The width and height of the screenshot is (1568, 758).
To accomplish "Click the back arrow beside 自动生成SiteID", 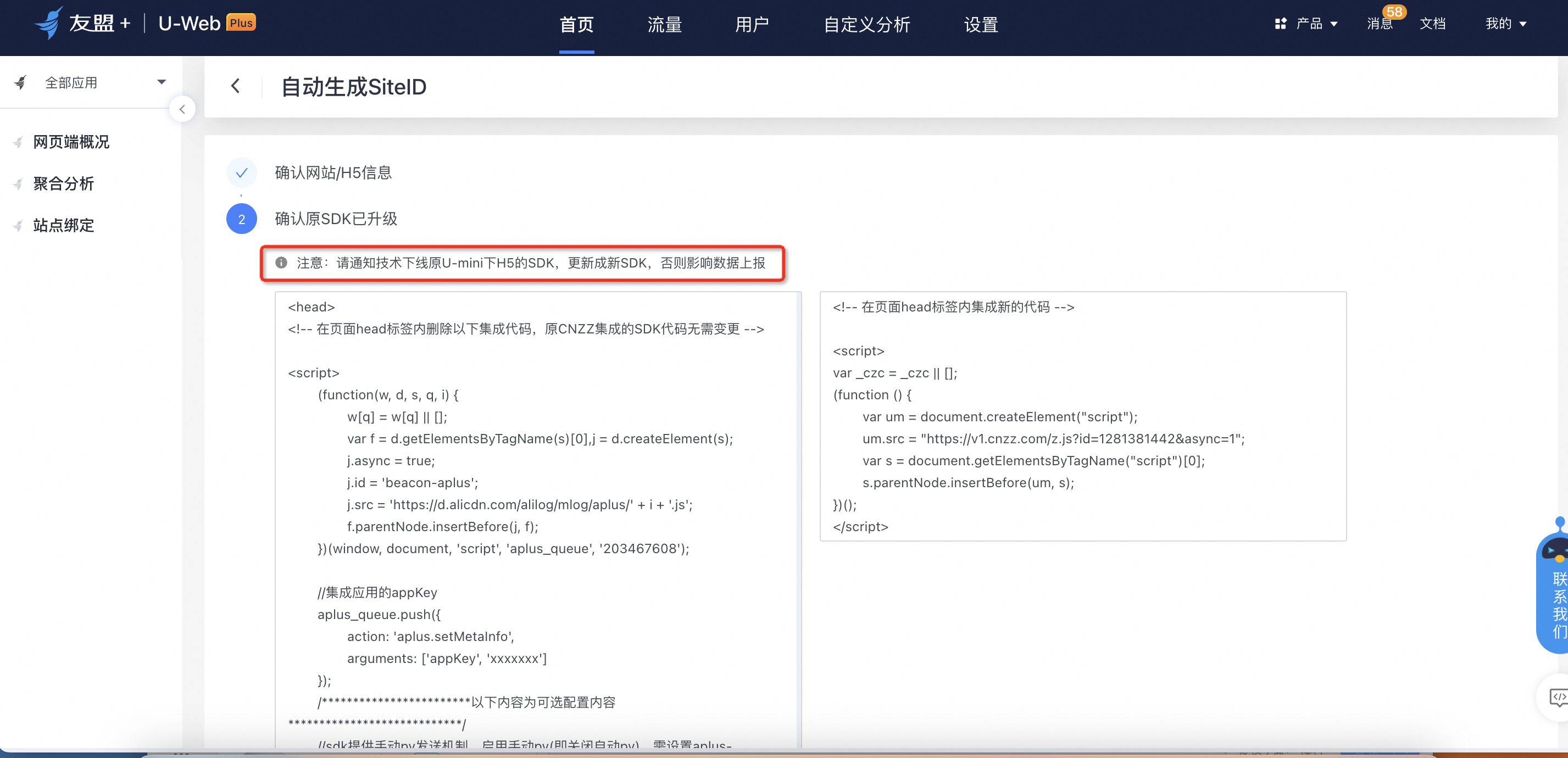I will [236, 86].
